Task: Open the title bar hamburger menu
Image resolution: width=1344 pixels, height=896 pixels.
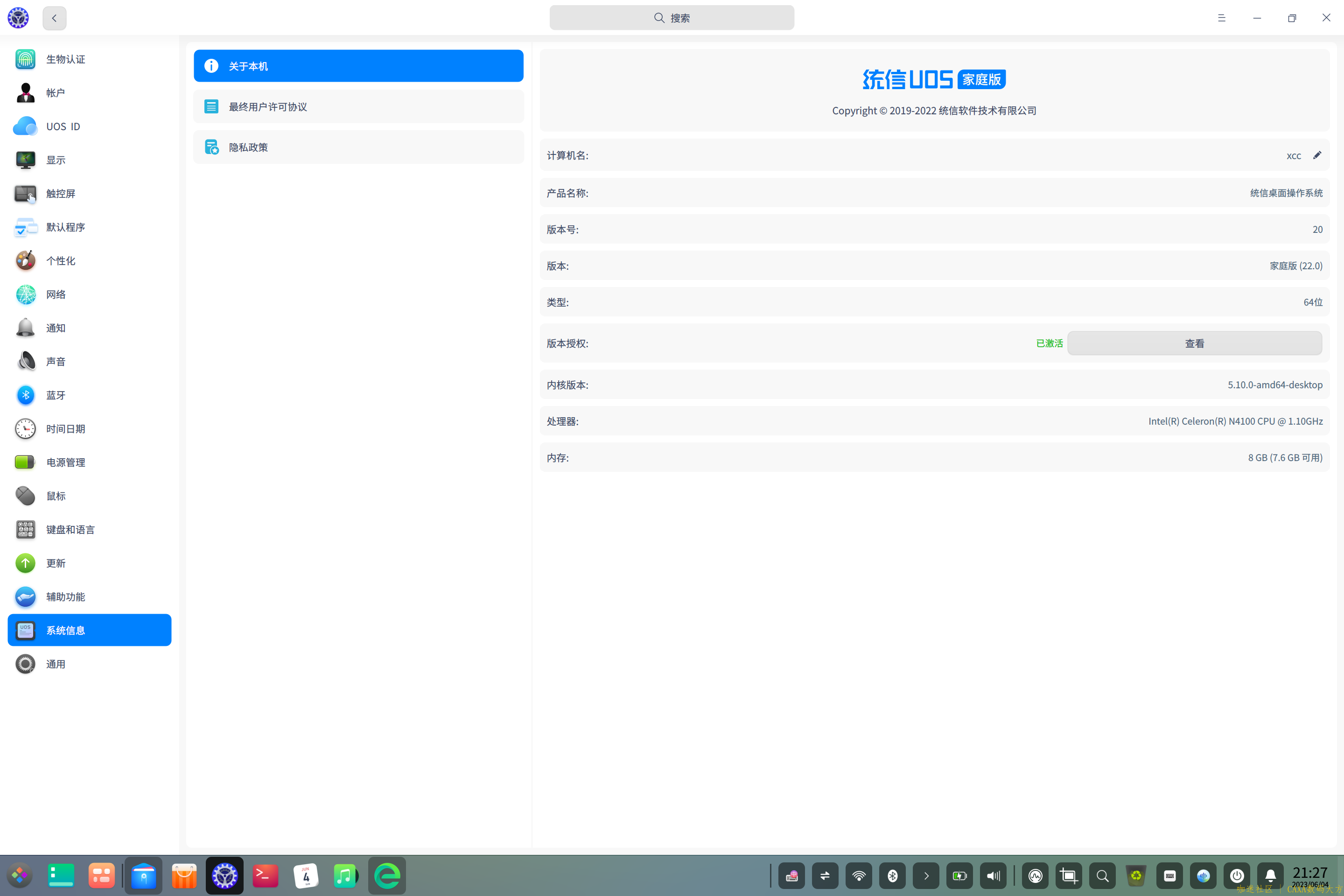Action: click(1222, 18)
